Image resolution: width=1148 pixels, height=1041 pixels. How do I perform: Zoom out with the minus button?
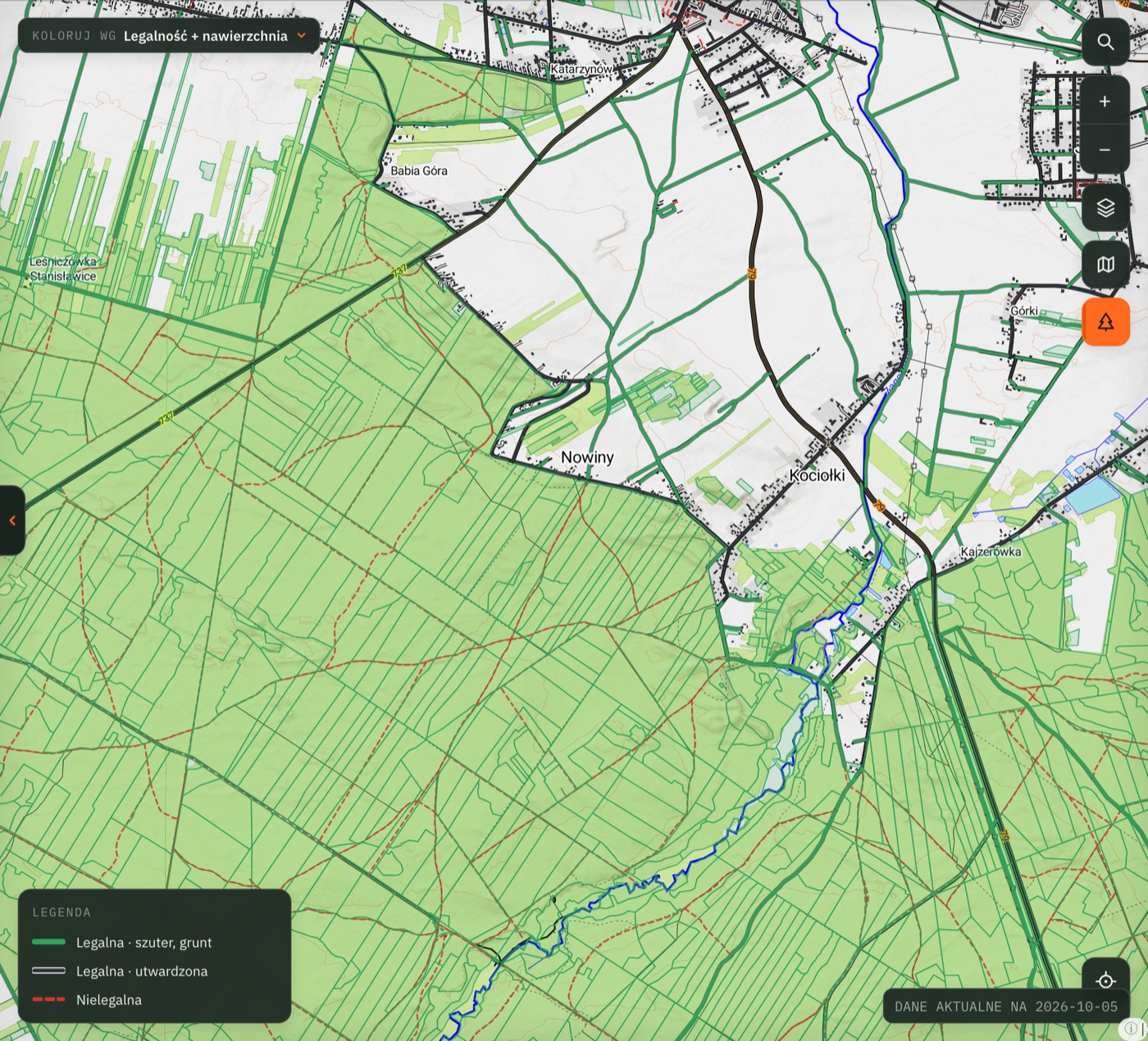[x=1105, y=149]
